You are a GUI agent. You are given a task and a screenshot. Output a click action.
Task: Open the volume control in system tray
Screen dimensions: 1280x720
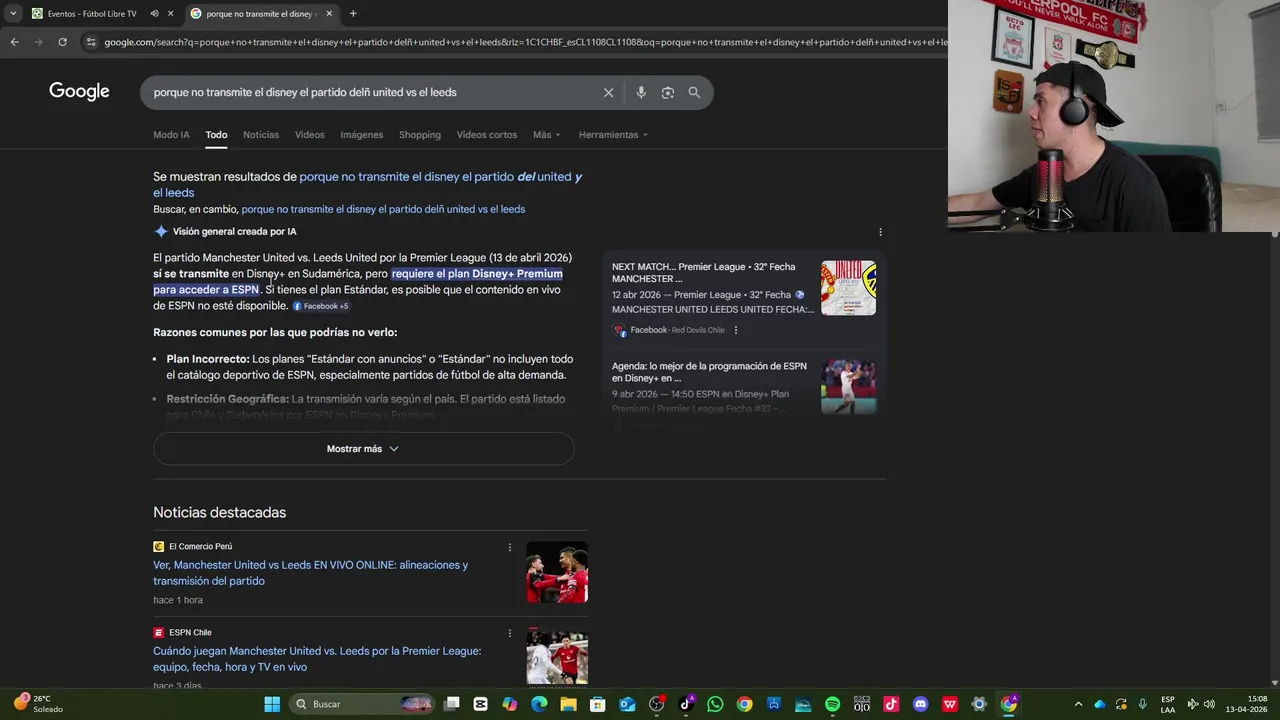1209,704
